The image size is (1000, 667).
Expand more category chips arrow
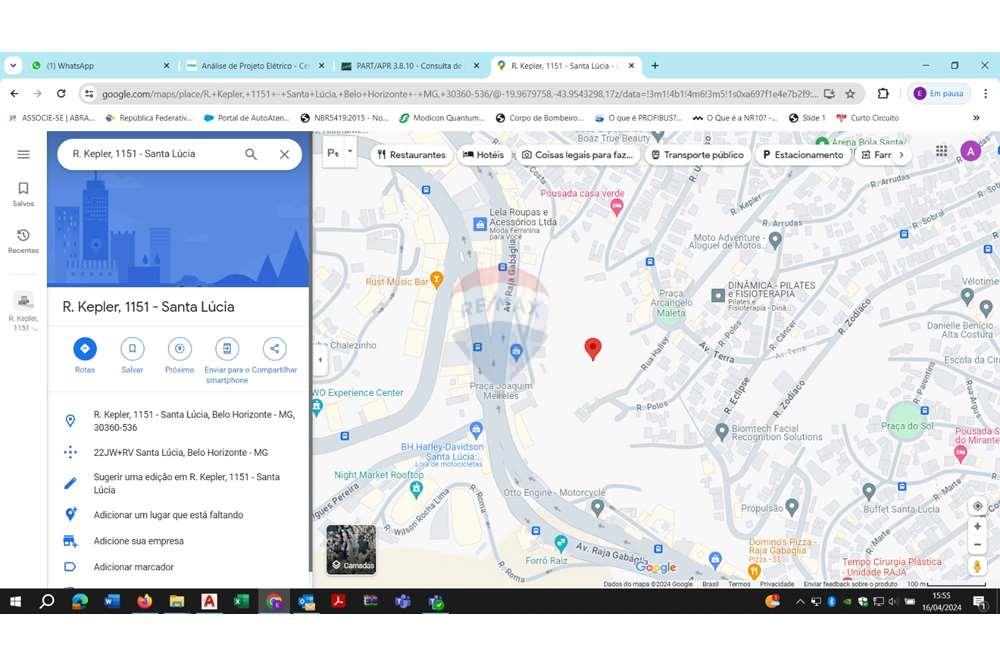(901, 155)
